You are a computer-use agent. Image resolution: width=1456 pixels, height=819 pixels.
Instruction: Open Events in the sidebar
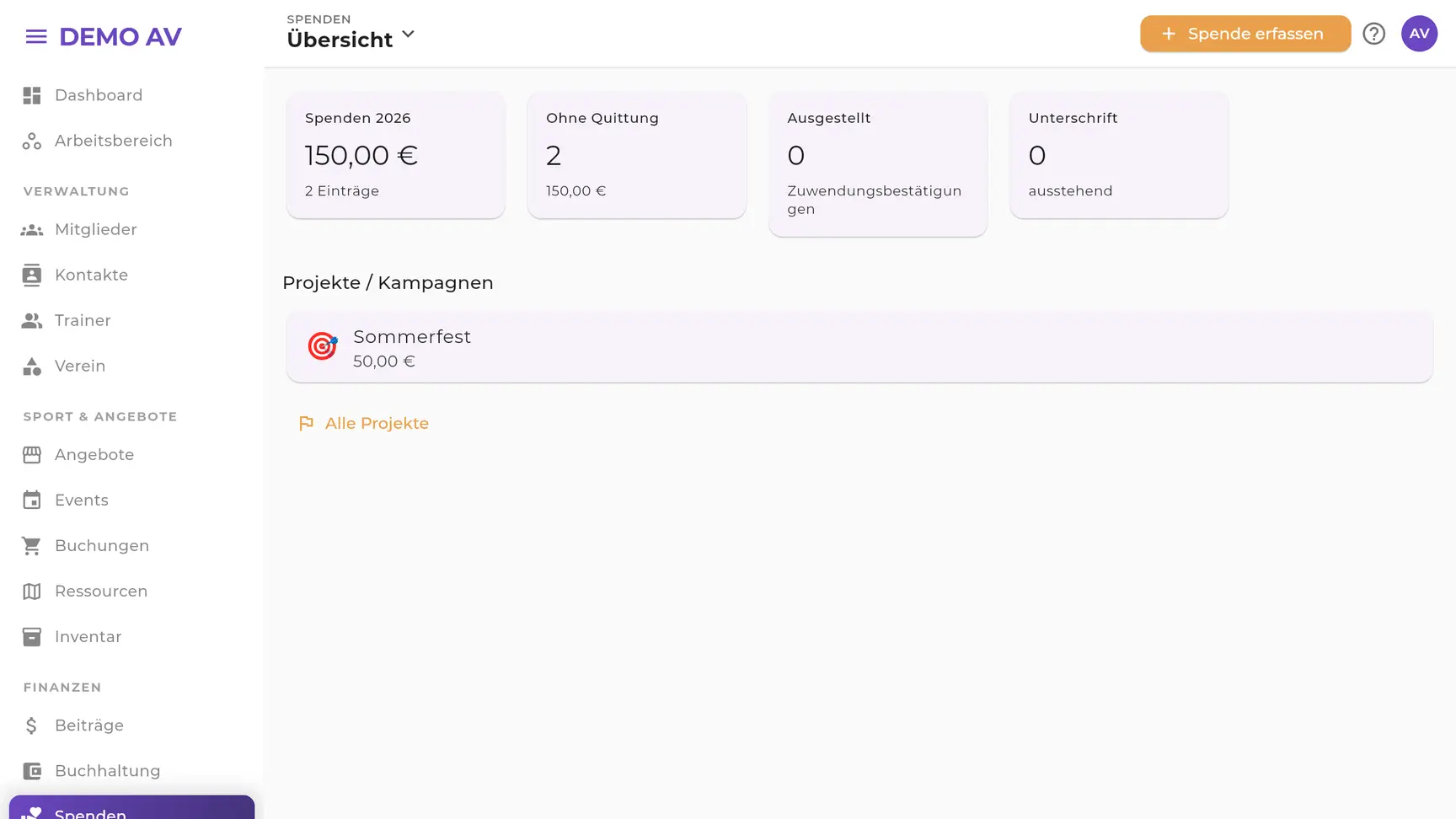coord(131,500)
